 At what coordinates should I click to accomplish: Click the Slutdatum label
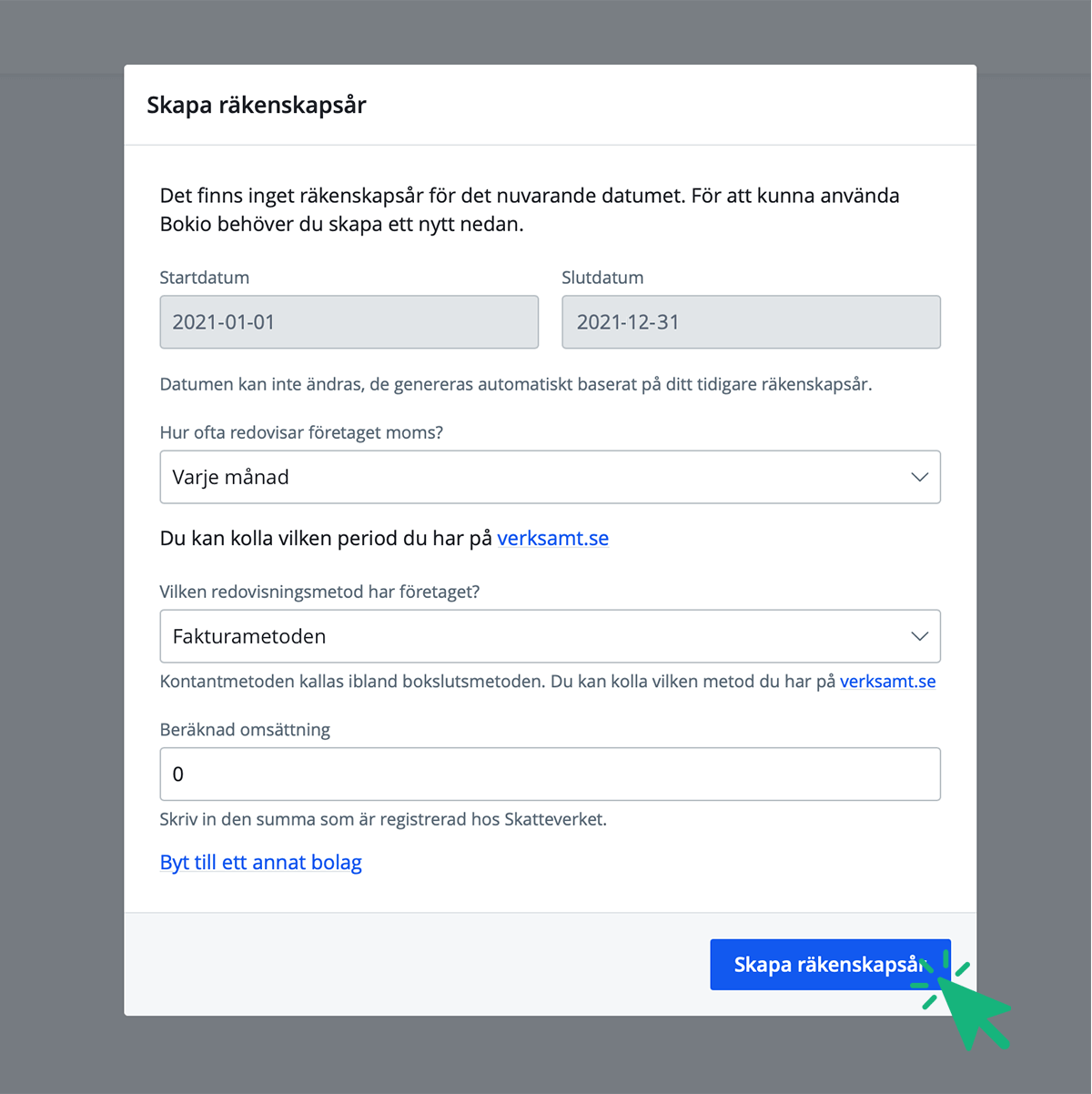[x=602, y=278]
